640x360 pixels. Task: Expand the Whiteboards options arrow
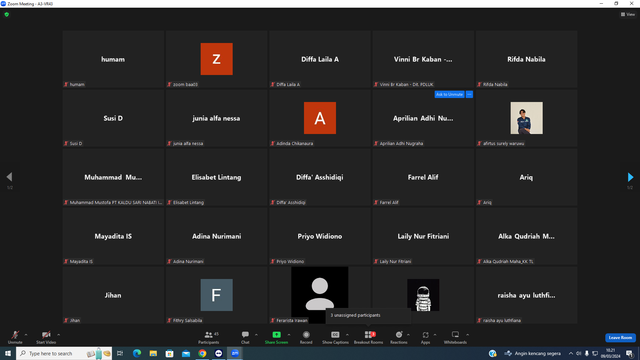pos(467,335)
